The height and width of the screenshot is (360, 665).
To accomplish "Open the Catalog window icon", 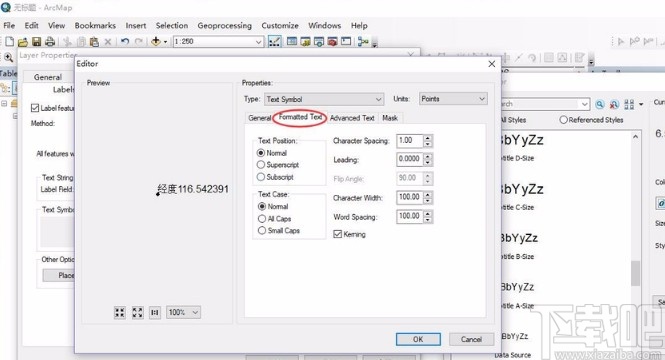I will point(305,42).
